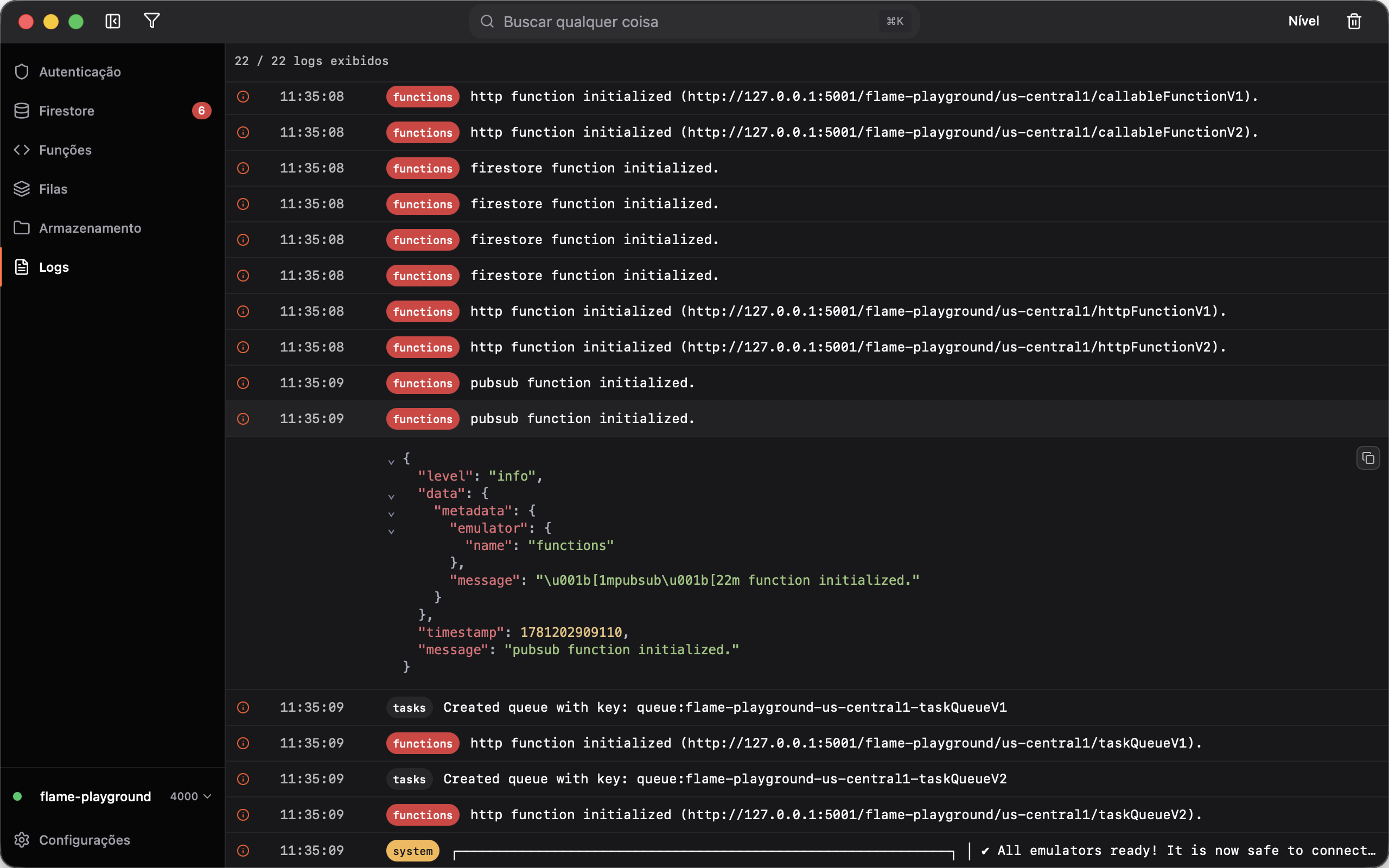Screen dimensions: 1389x868
Task: Select the Logs sidebar item
Action: click(x=112, y=267)
